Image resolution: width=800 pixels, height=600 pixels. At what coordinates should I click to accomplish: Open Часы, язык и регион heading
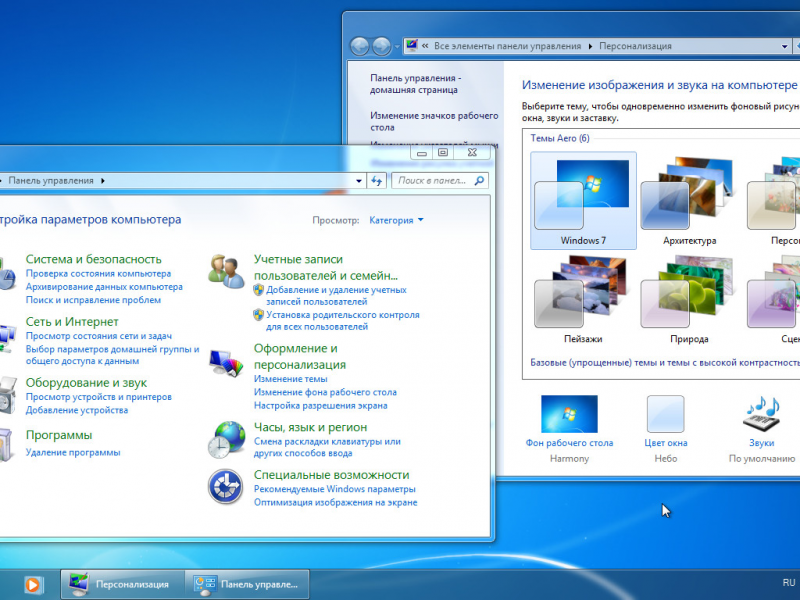311,428
